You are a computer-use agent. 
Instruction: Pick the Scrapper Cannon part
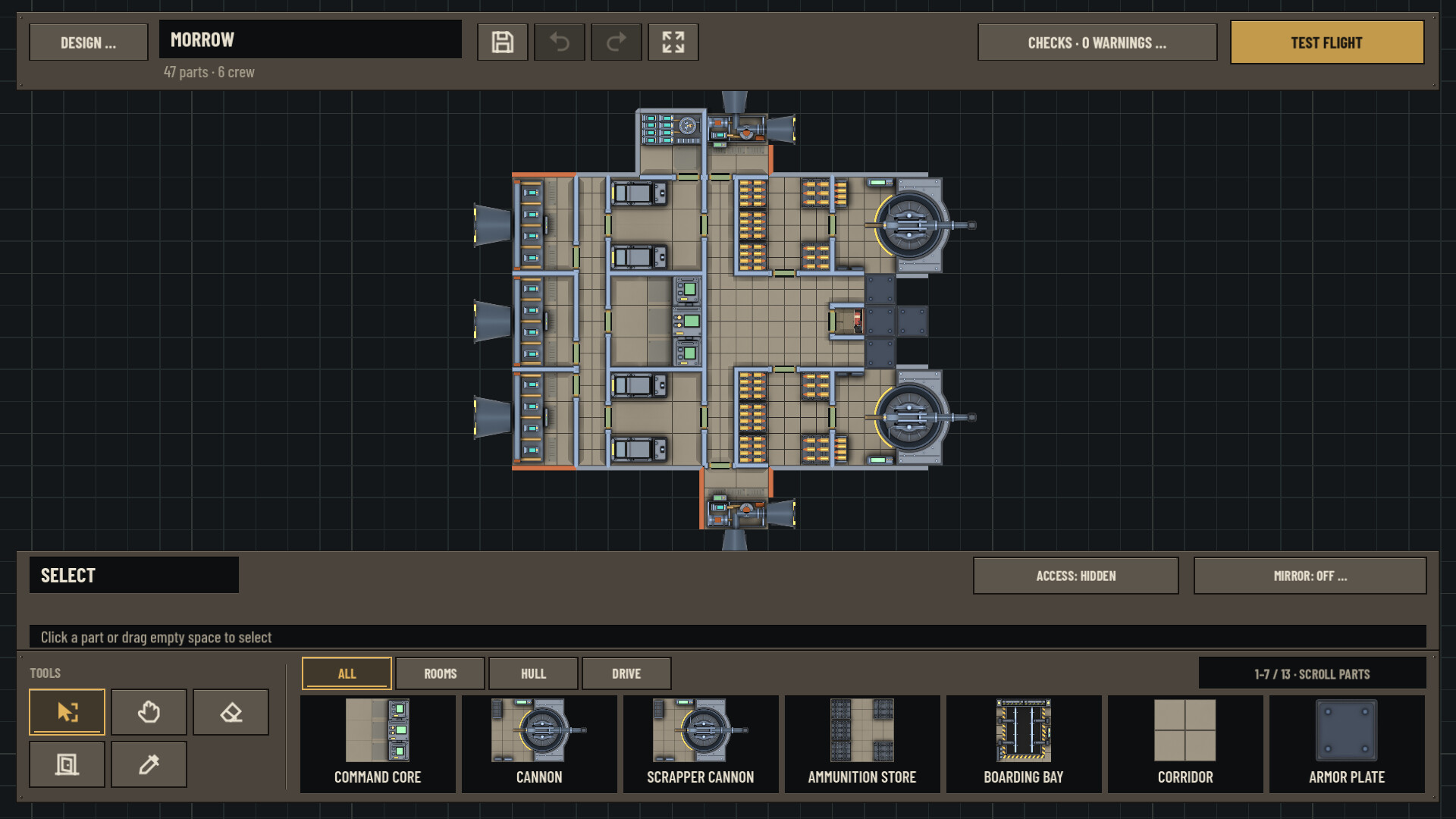click(x=701, y=744)
